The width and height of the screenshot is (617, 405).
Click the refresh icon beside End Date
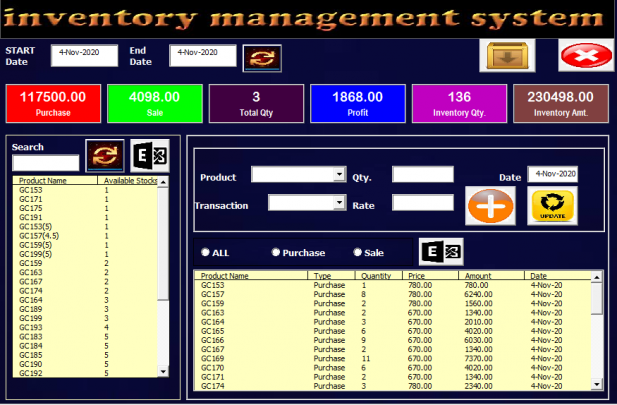pos(262,58)
